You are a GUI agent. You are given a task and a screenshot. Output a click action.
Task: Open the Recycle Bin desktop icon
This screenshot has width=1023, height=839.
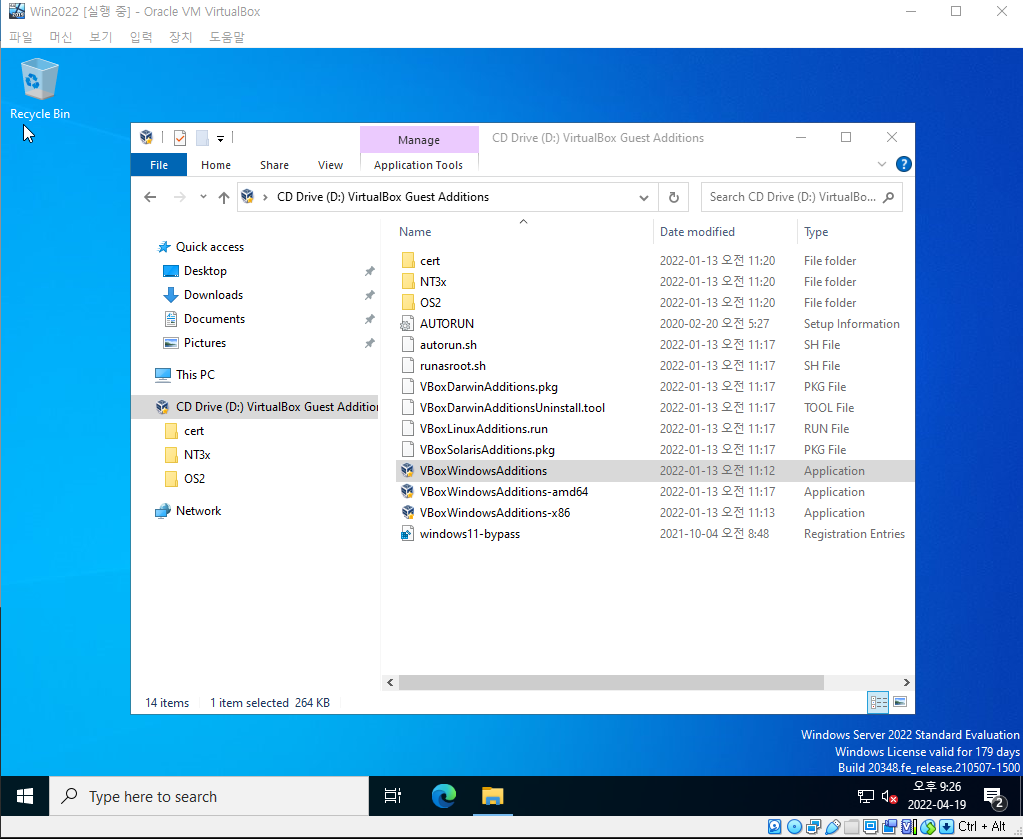click(39, 89)
